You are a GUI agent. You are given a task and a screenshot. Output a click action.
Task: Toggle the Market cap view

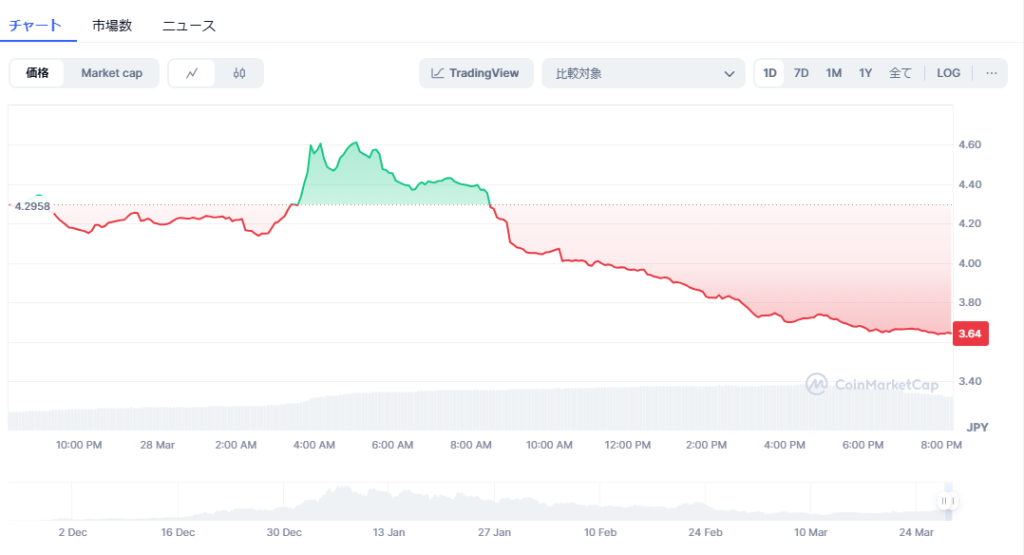click(x=112, y=73)
